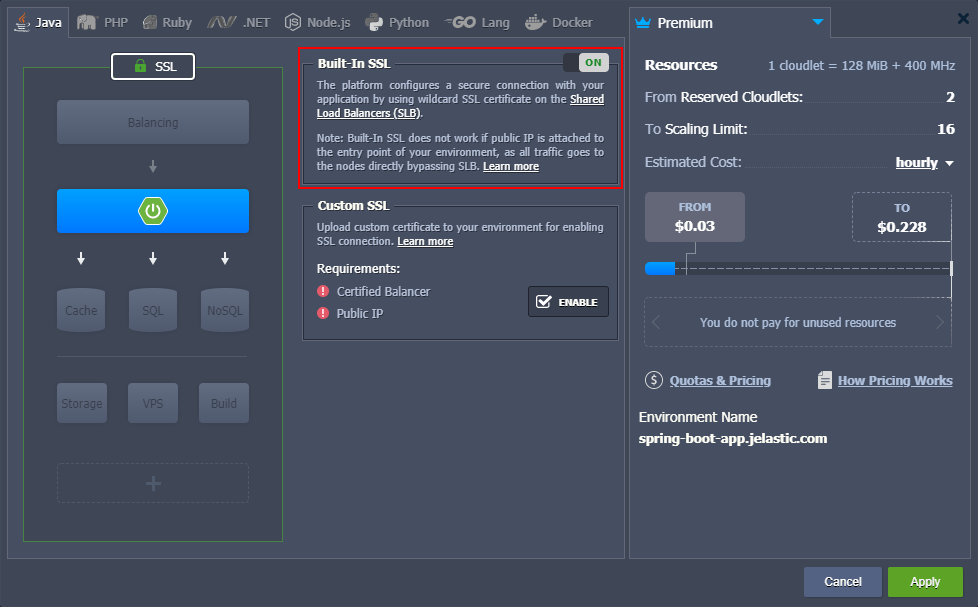Select the Spring Boot application server node
Viewport: 978px width, 607px height.
click(x=153, y=211)
